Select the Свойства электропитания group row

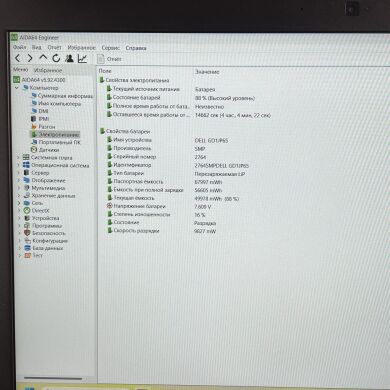click(x=134, y=80)
